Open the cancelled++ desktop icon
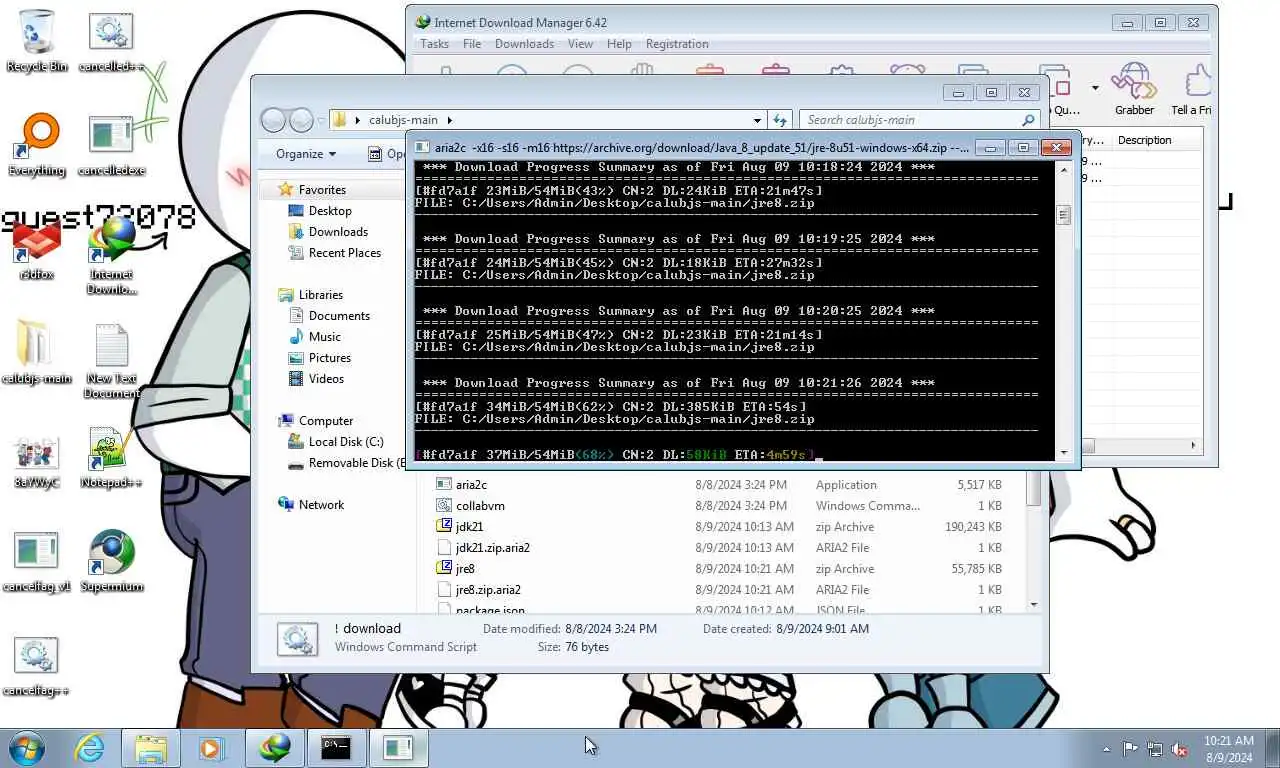The width and height of the screenshot is (1280, 768). pyautogui.click(x=111, y=43)
